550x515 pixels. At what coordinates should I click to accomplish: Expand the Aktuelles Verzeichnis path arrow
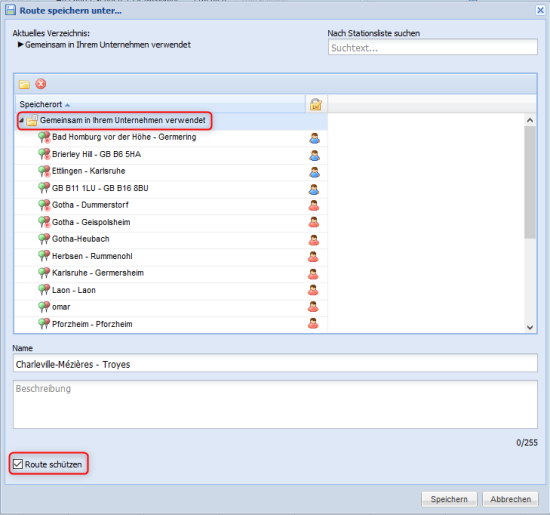(20, 45)
